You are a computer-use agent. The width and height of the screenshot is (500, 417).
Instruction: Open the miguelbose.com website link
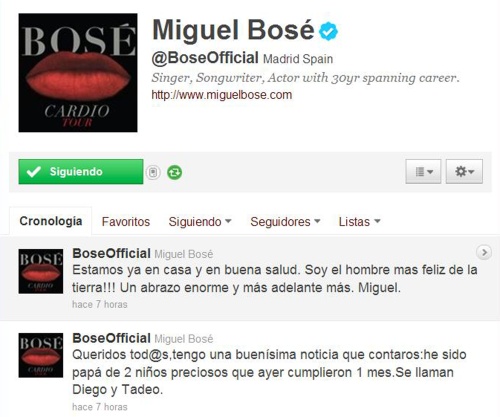click(x=222, y=95)
